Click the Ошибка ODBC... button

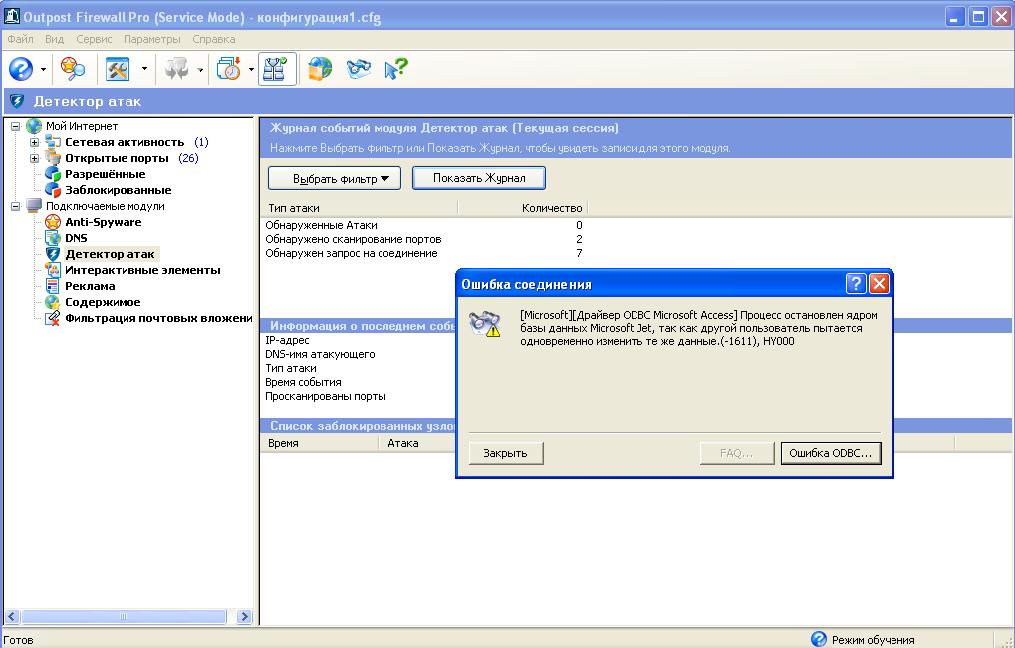[831, 453]
